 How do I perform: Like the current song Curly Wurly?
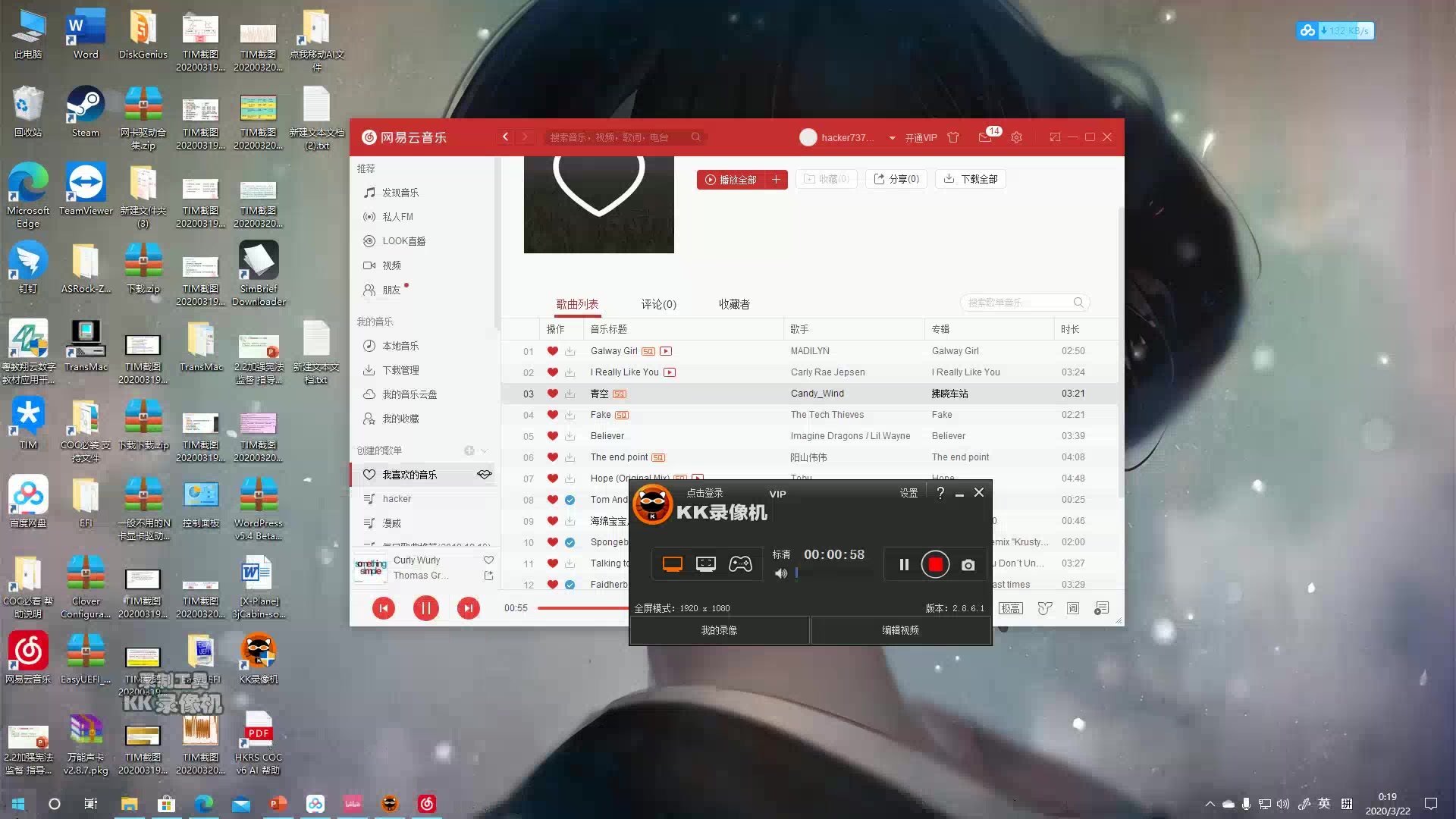click(x=488, y=560)
